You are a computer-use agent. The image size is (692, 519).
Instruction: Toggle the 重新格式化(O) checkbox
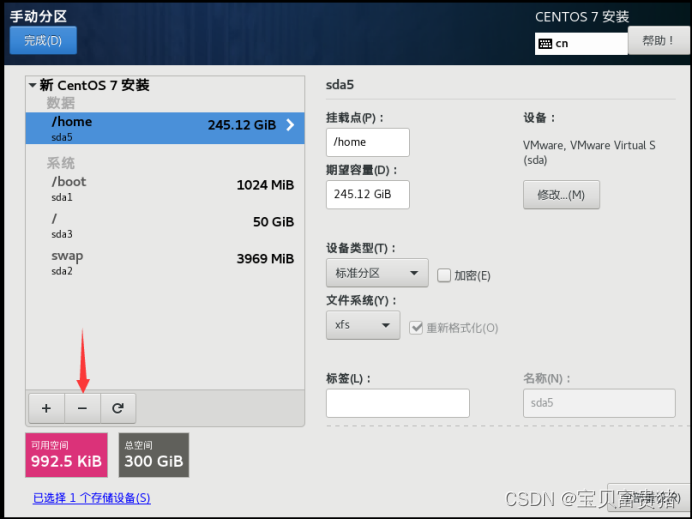pyautogui.click(x=416, y=328)
